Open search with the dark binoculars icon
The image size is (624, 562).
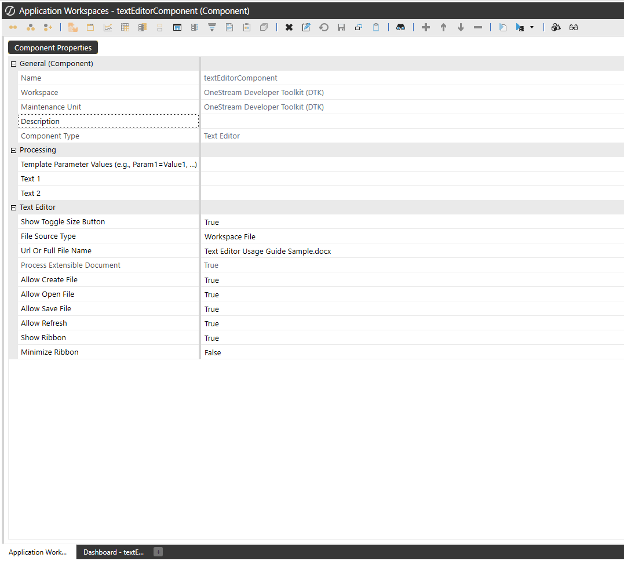pyautogui.click(x=401, y=27)
